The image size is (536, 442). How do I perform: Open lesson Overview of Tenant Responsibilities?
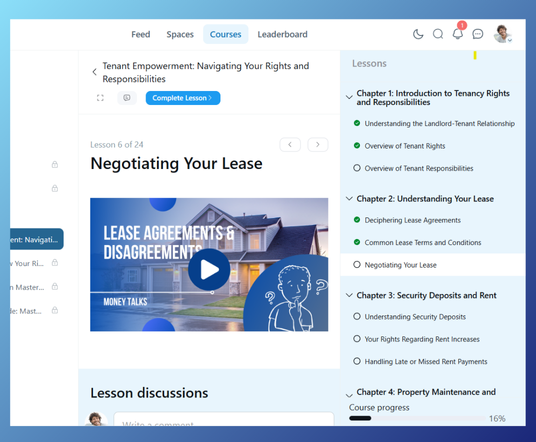point(419,168)
